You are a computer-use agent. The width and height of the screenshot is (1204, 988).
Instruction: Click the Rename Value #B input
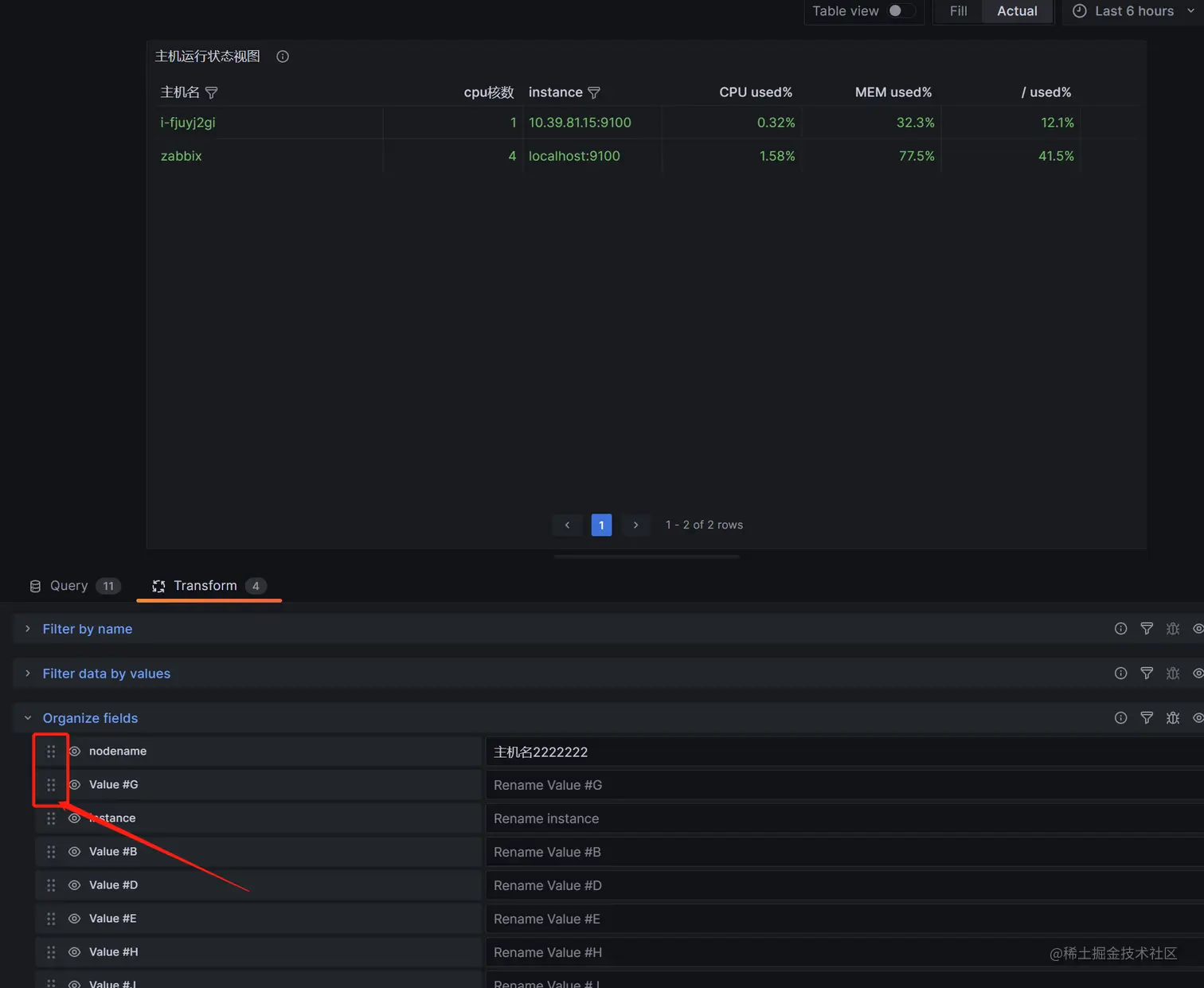click(x=845, y=852)
